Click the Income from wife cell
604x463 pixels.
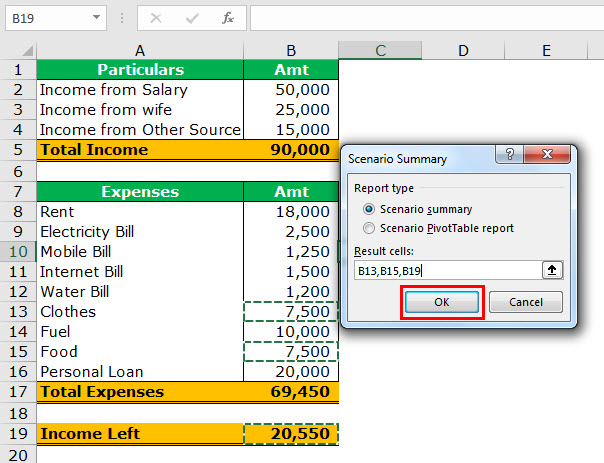tap(140, 110)
